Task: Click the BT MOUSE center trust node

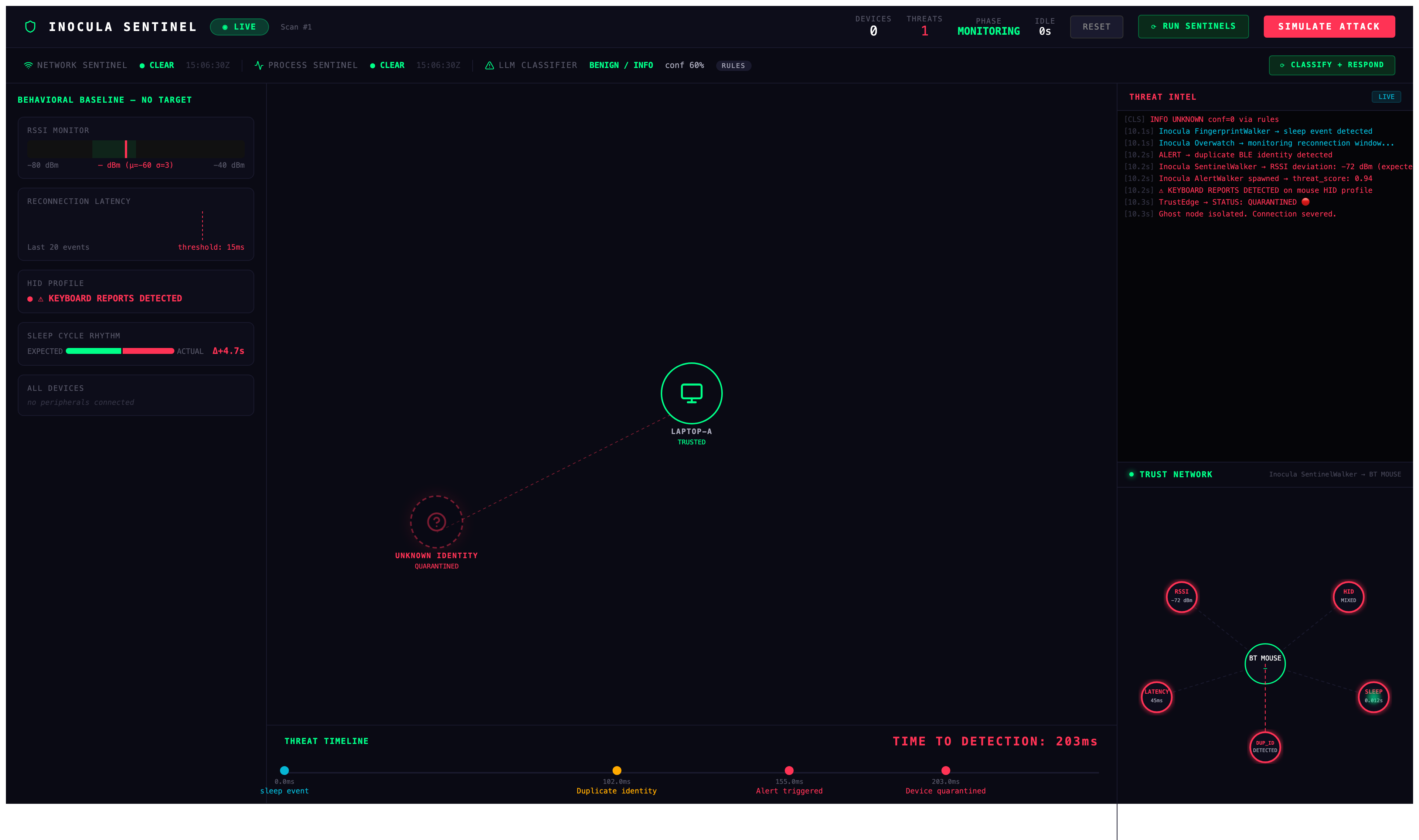Action: (x=1265, y=663)
